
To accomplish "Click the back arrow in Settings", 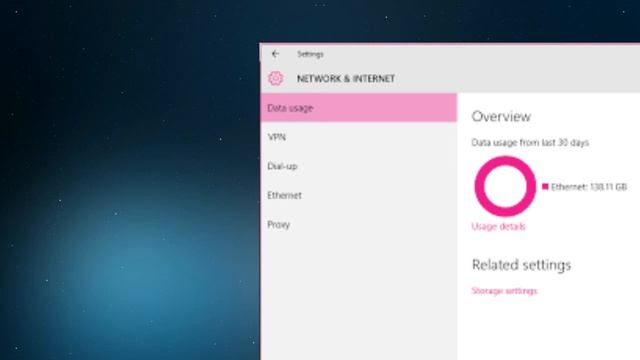I will [276, 54].
